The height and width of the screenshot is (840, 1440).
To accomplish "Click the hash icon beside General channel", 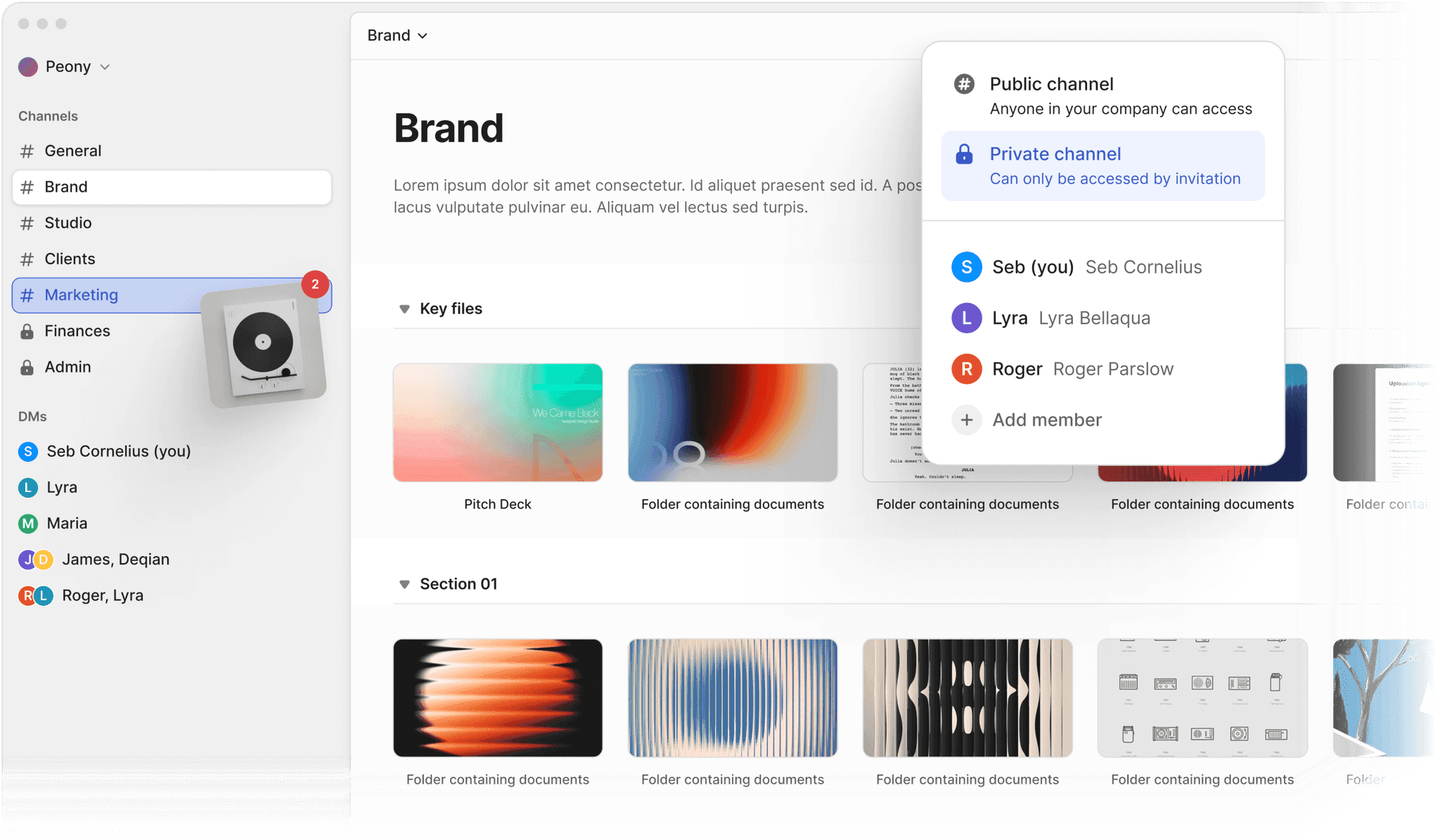I will coord(27,150).
